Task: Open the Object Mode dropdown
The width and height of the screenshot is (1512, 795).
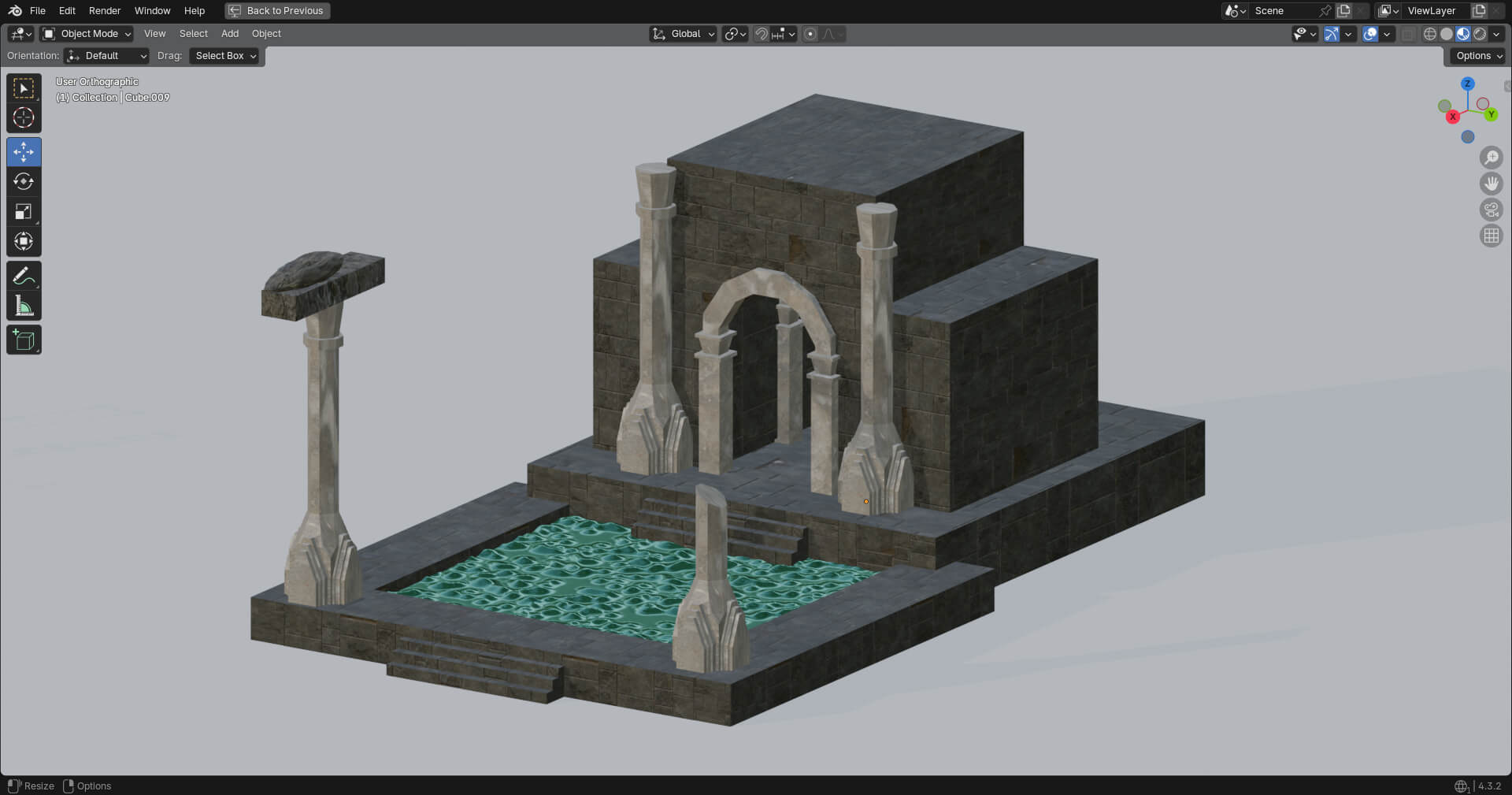Action: 87,34
